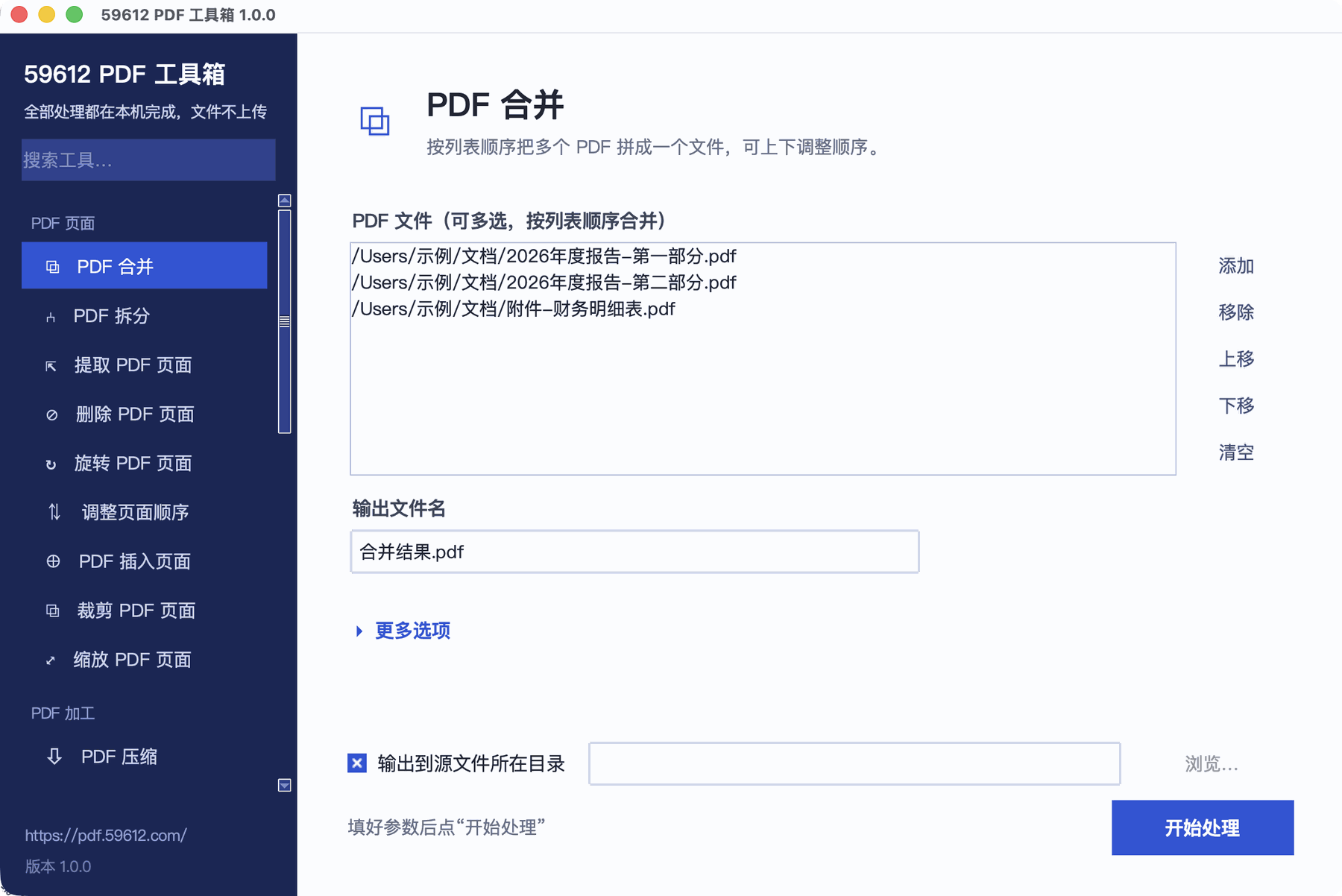Click the 开始处理 button
Image resolution: width=1342 pixels, height=896 pixels.
click(x=1202, y=827)
